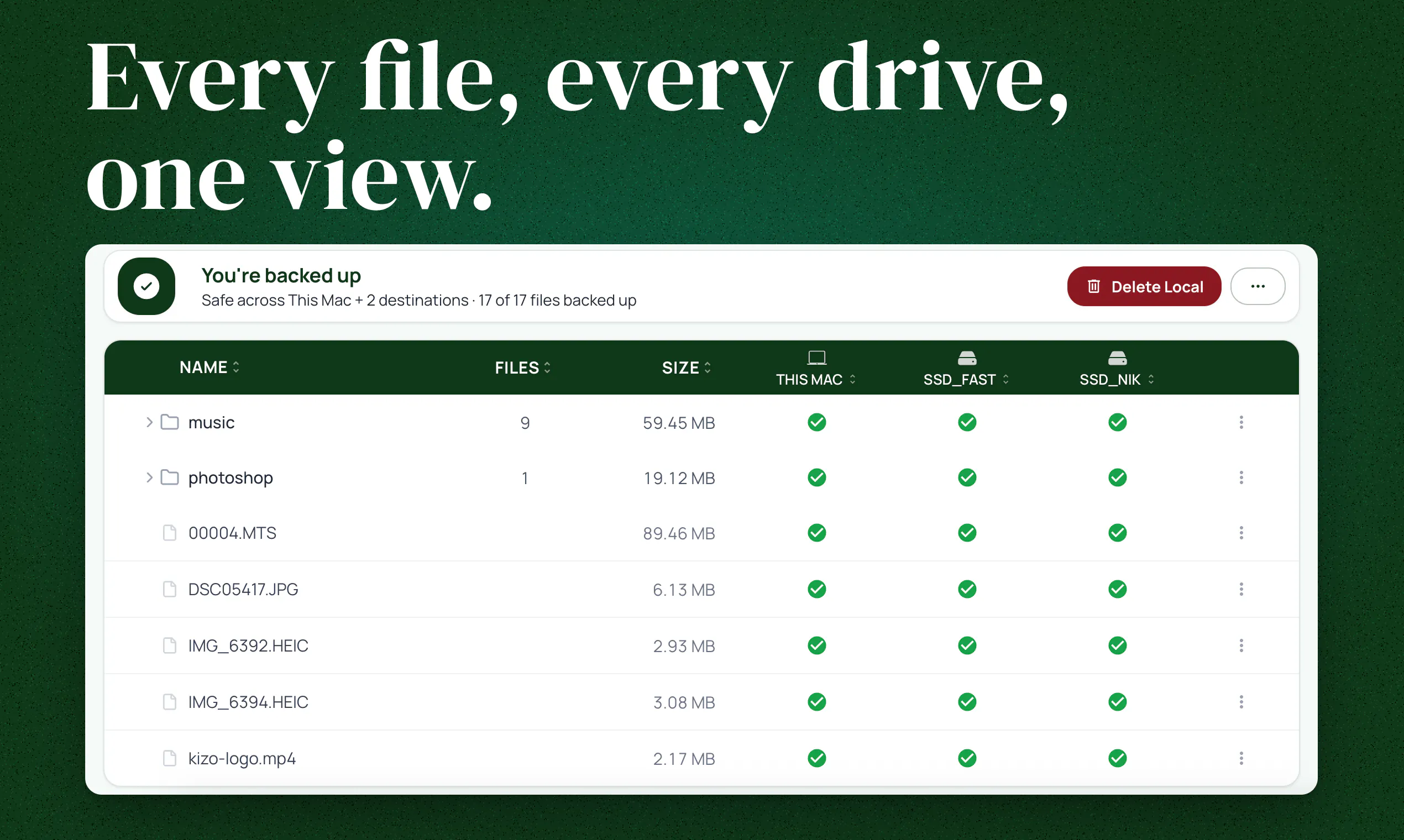Click DSC05417.JPG SSD_FAST checkmark
1404x840 pixels.
[967, 589]
